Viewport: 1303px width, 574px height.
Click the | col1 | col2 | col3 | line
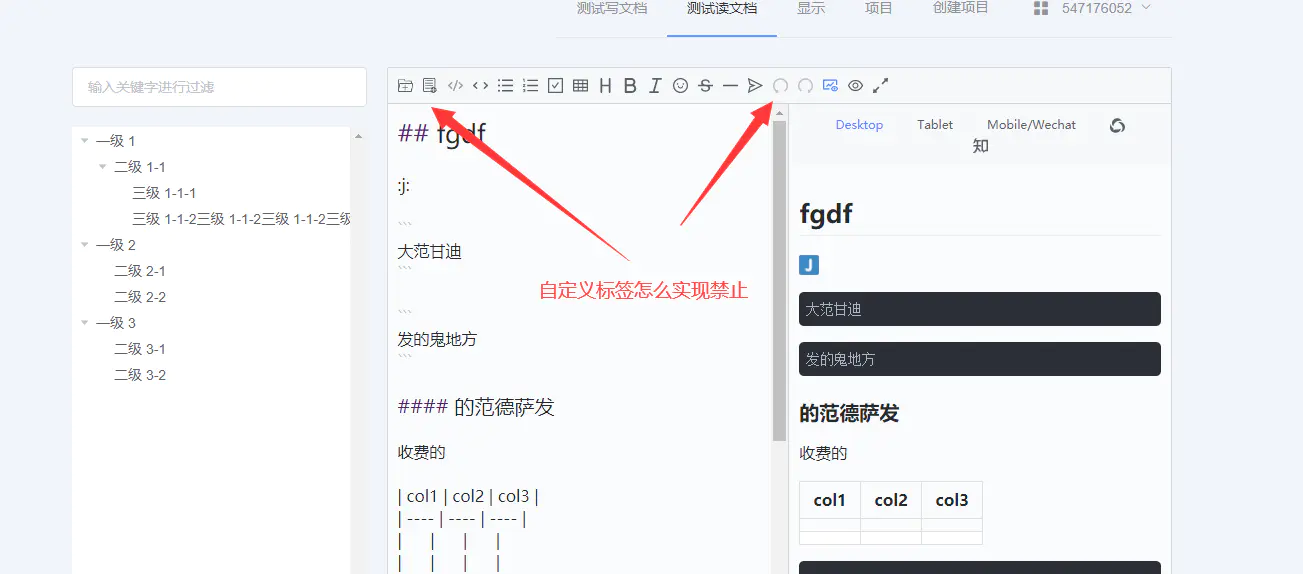click(x=469, y=497)
